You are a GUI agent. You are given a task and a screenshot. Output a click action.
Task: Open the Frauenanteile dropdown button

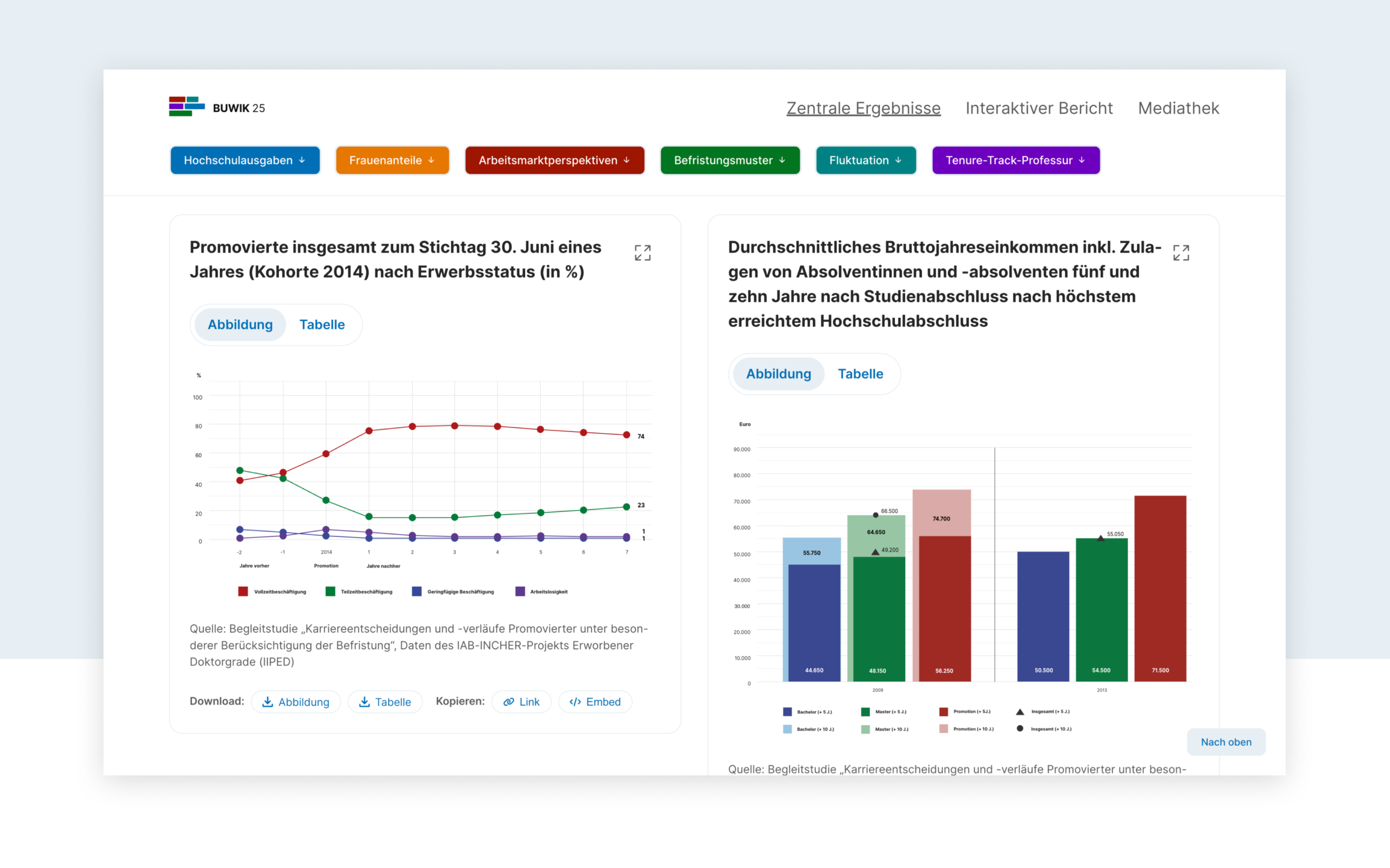(392, 160)
